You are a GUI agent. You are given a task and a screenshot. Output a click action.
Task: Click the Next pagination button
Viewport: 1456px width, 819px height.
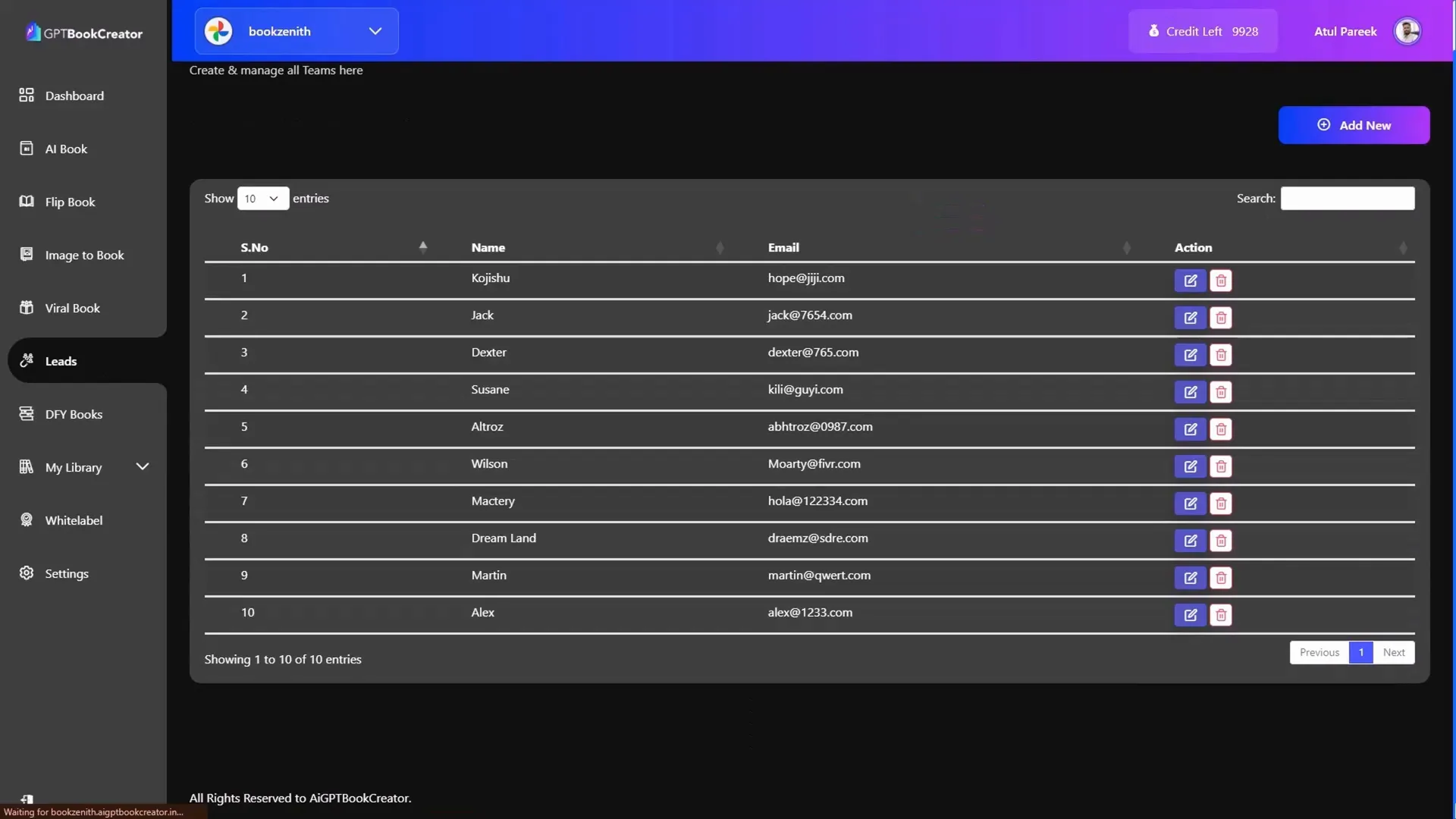1393,653
